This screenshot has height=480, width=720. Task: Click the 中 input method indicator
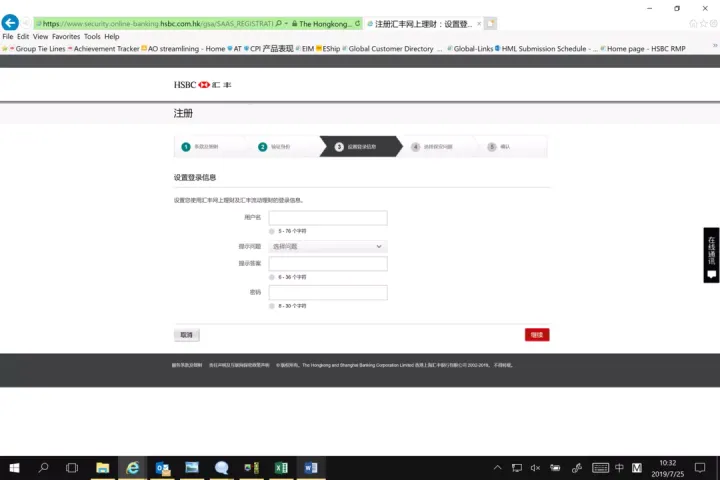619,468
